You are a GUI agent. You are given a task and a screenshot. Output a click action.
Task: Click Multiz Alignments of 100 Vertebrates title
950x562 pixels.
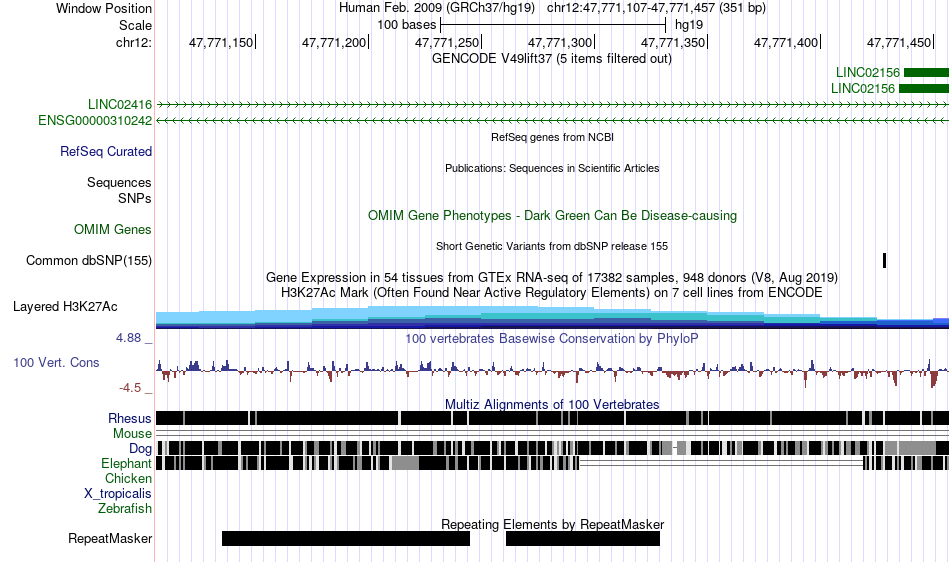tap(552, 404)
